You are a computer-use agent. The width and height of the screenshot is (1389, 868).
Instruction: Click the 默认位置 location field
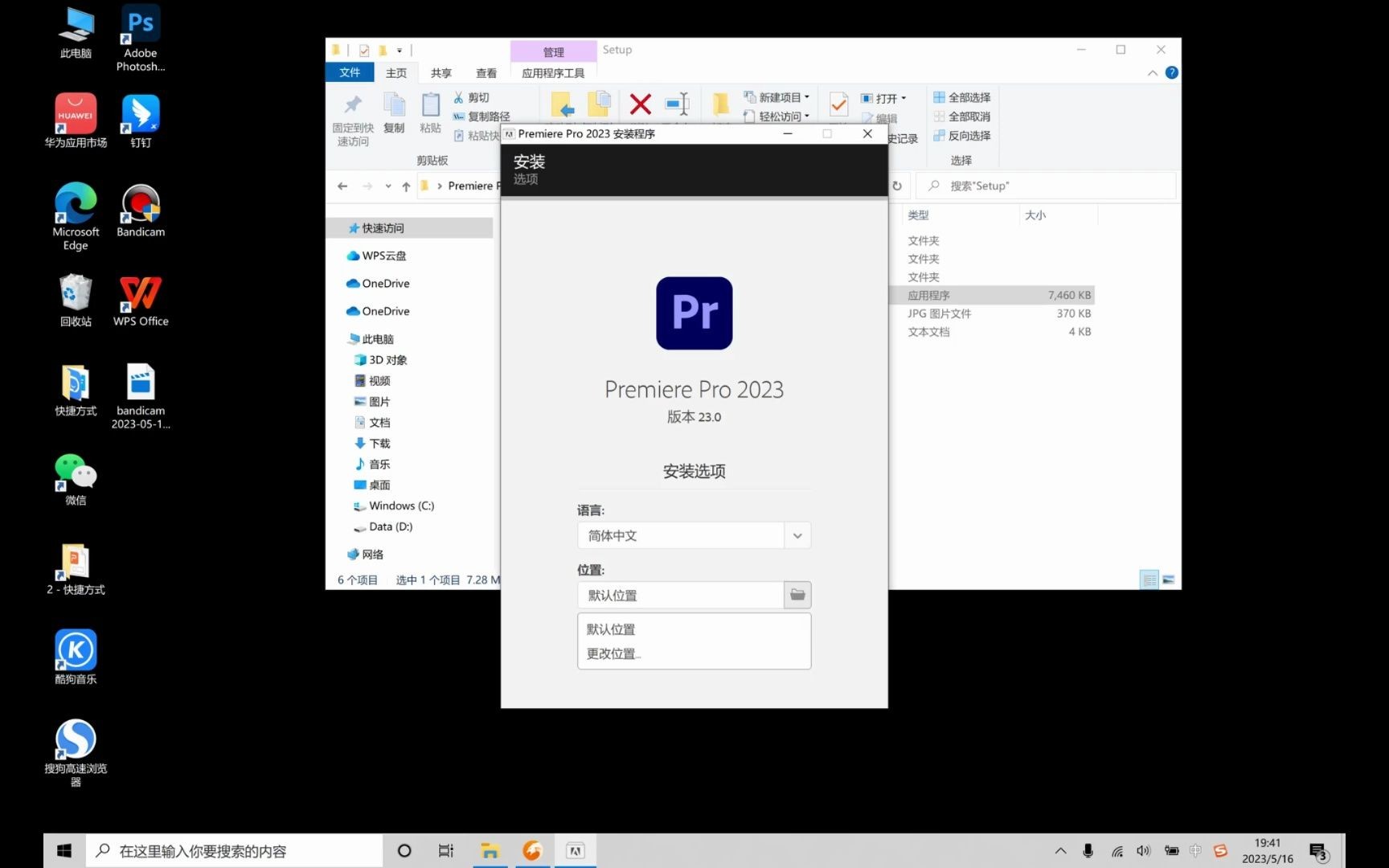click(x=680, y=595)
